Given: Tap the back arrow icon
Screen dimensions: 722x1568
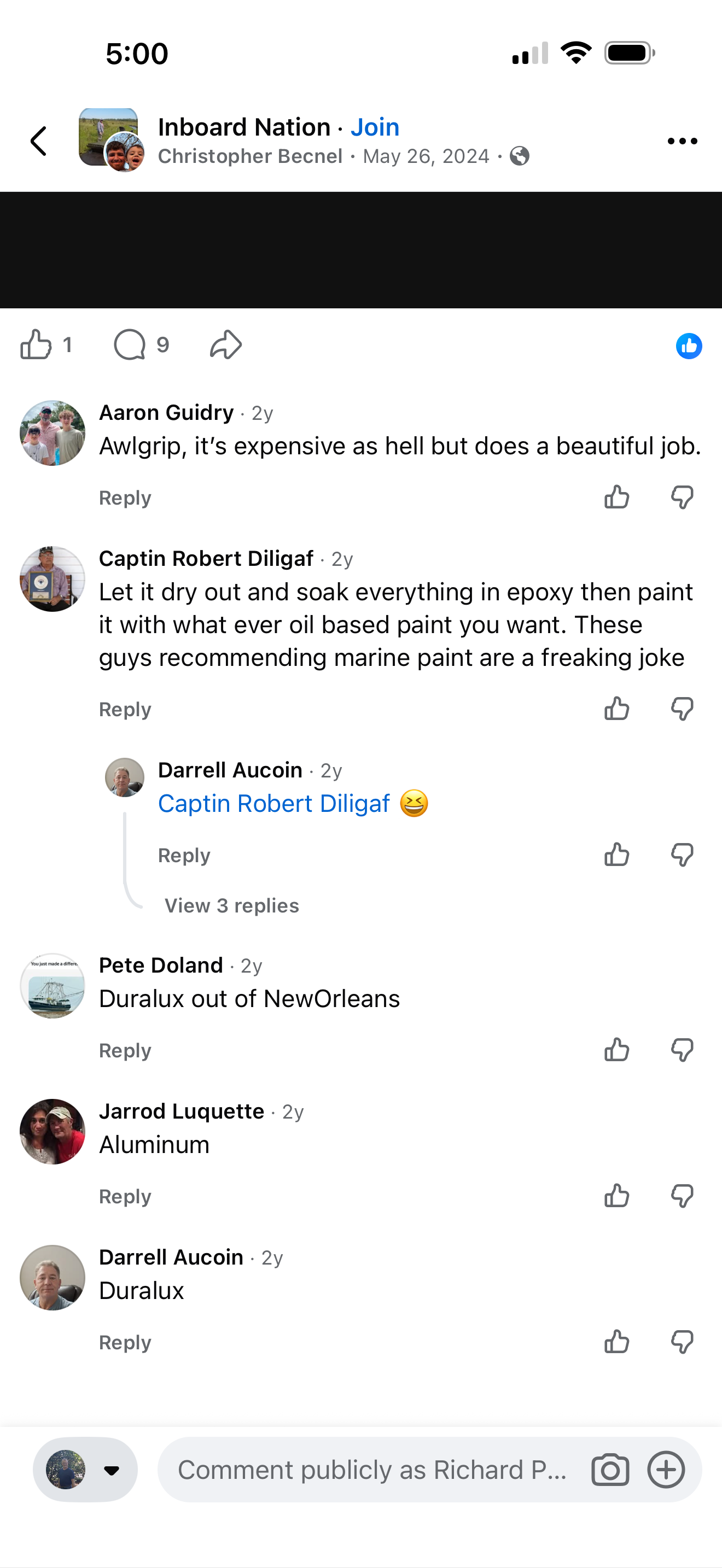Looking at the screenshot, I should (x=38, y=141).
